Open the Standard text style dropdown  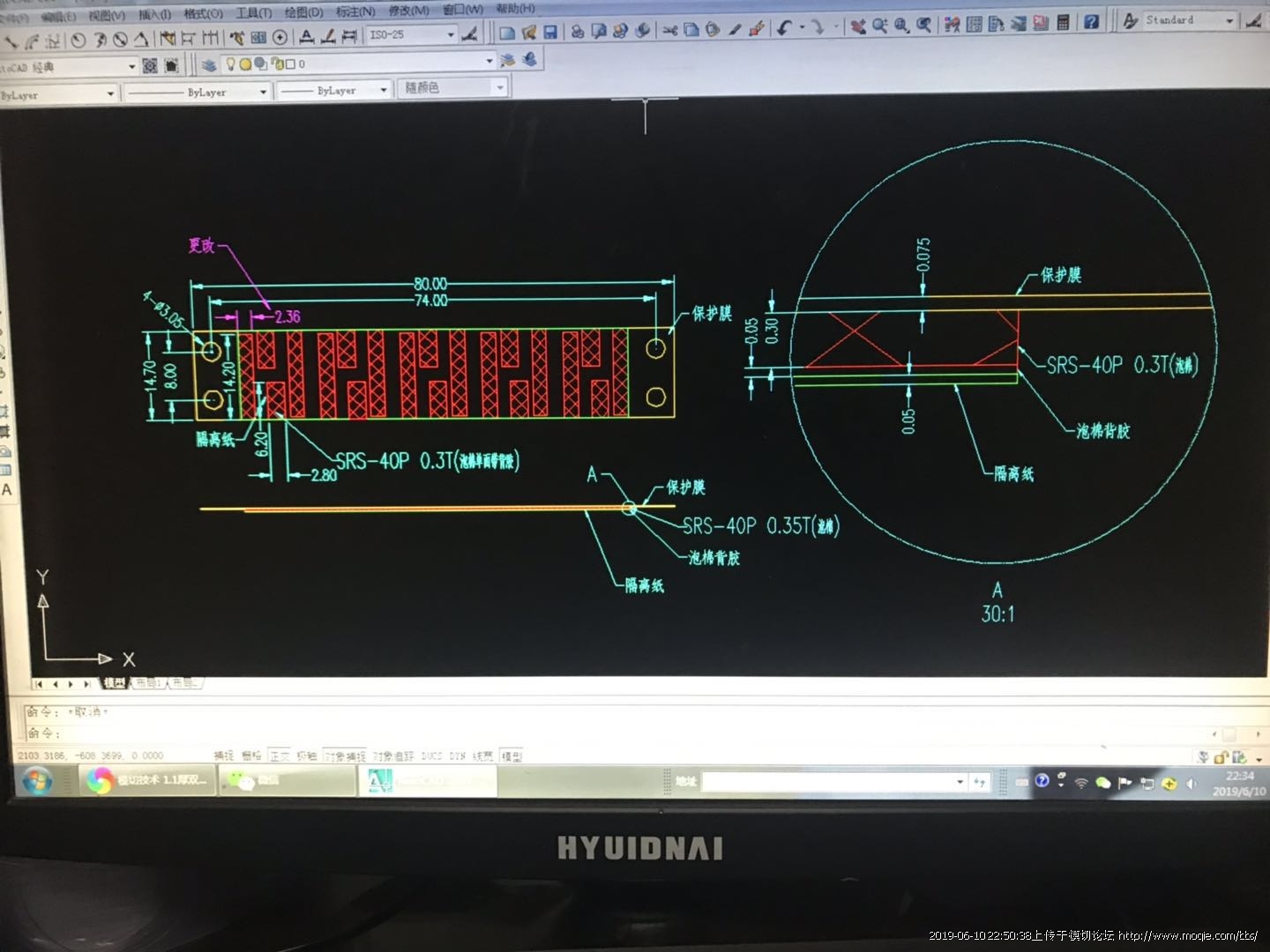coord(1229,20)
